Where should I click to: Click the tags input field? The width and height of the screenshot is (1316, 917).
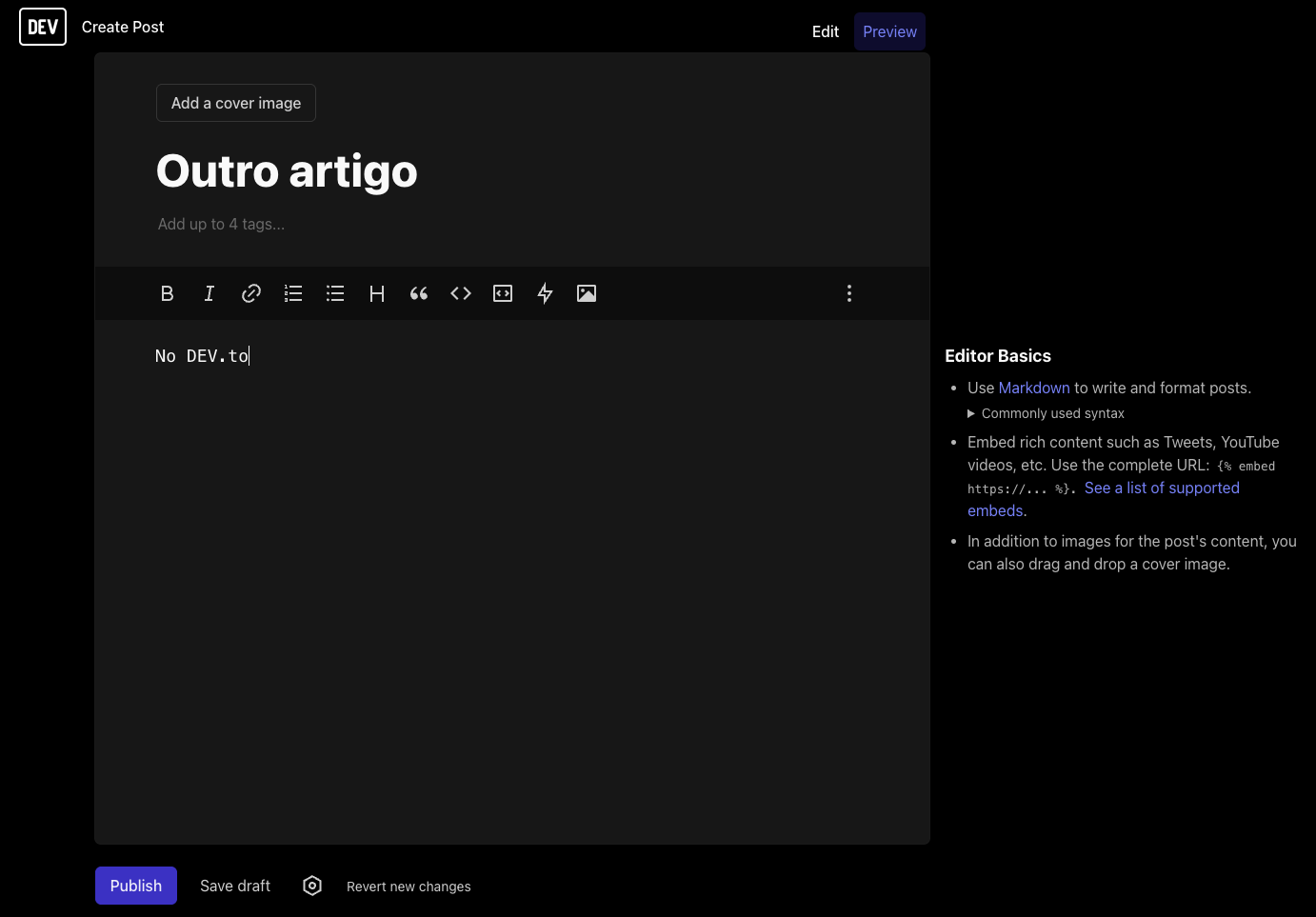(x=381, y=224)
